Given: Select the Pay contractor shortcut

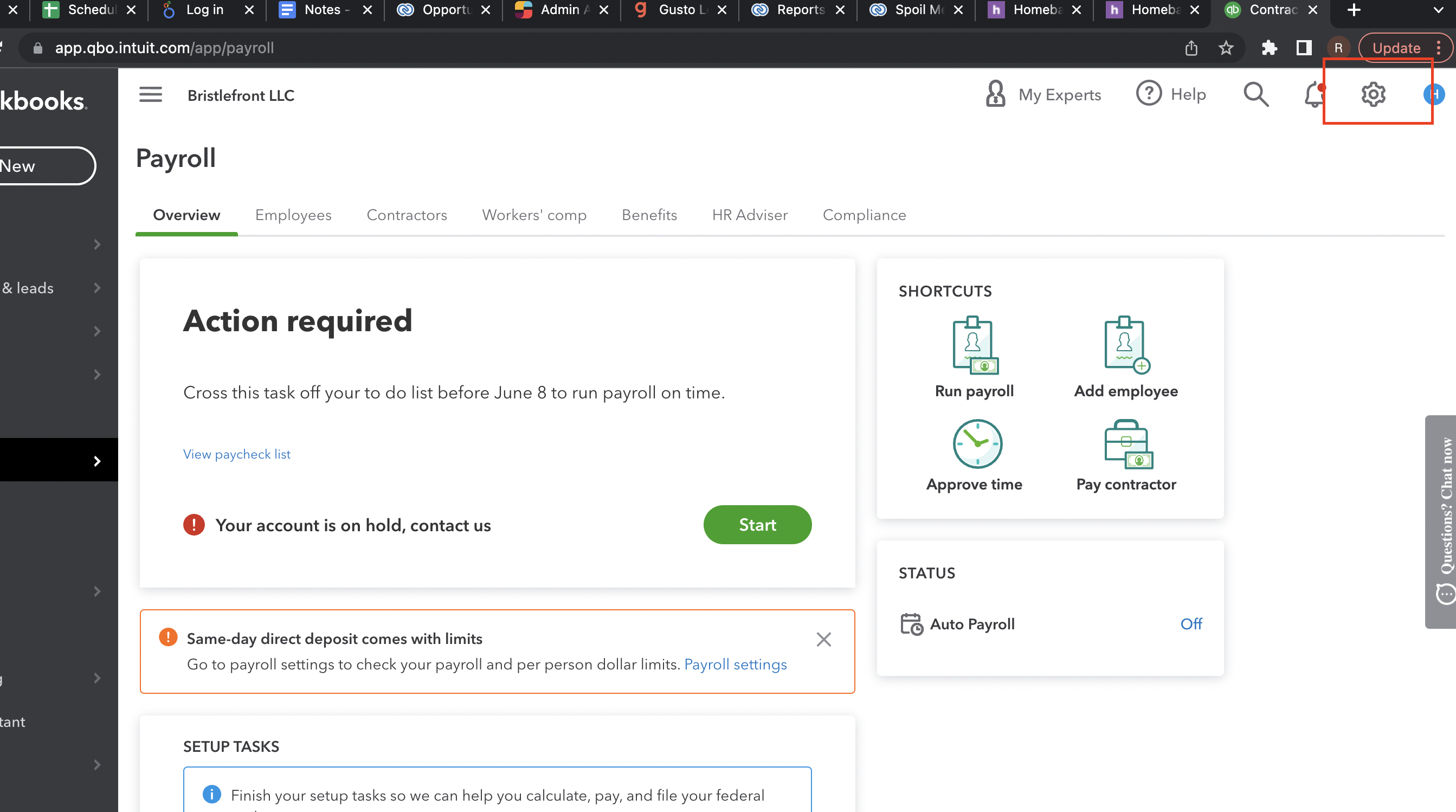Looking at the screenshot, I should click(x=1125, y=452).
